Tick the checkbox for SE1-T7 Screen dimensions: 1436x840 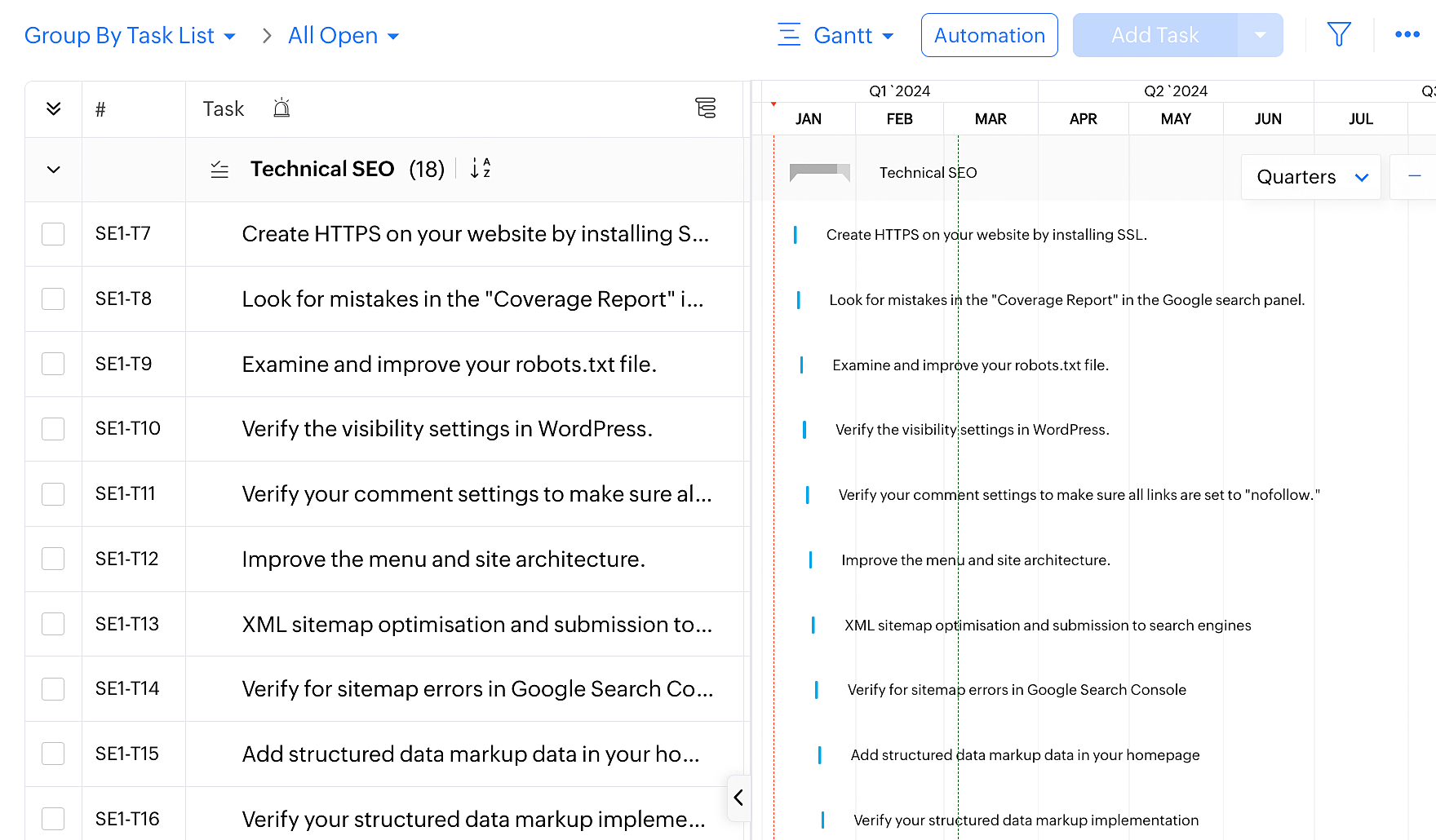pyautogui.click(x=54, y=234)
